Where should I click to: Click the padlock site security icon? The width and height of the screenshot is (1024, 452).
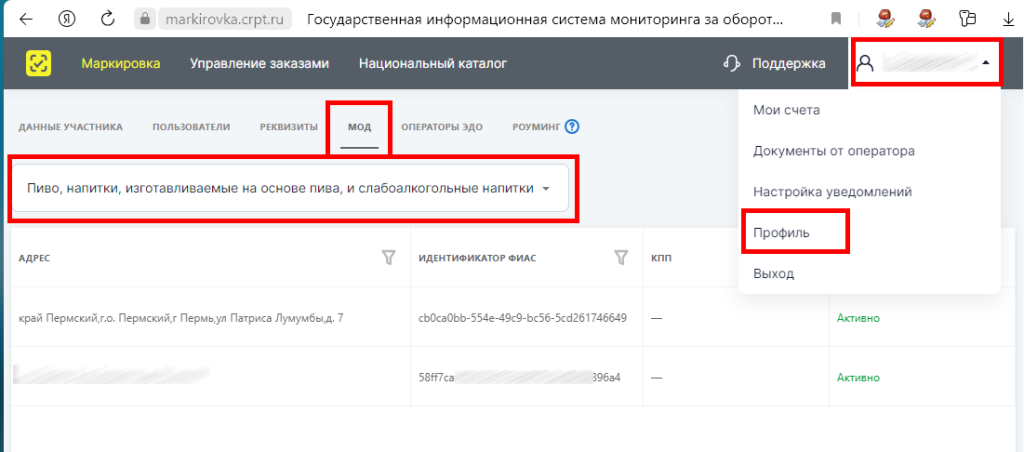pos(144,19)
